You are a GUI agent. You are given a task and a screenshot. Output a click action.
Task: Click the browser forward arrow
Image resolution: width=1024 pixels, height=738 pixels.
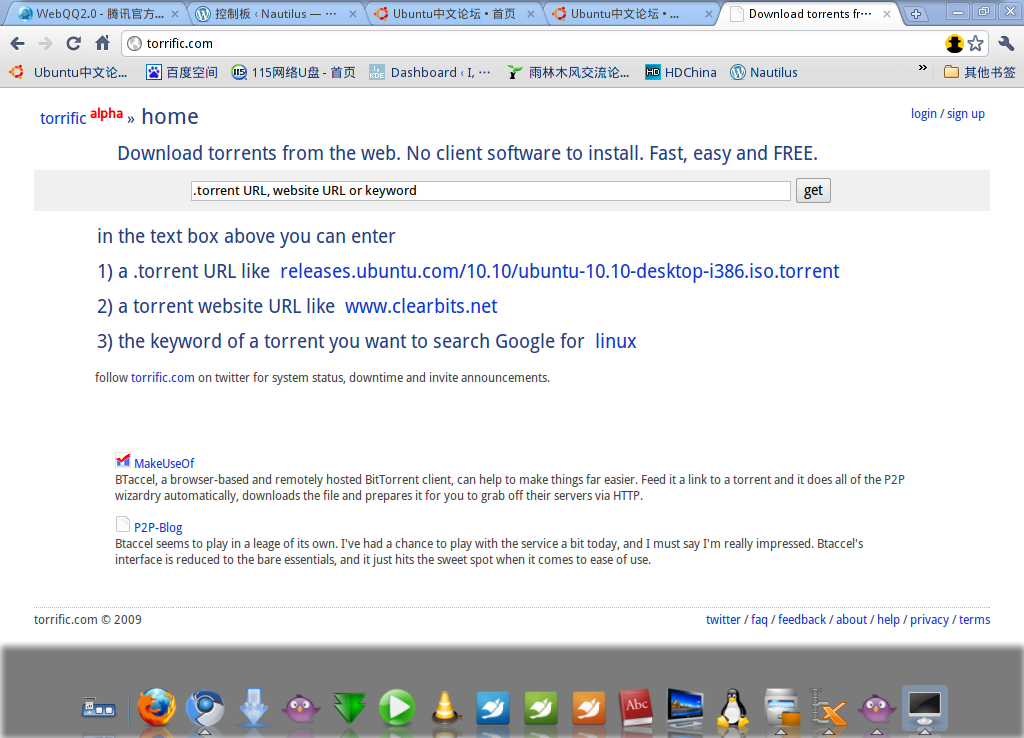45,44
